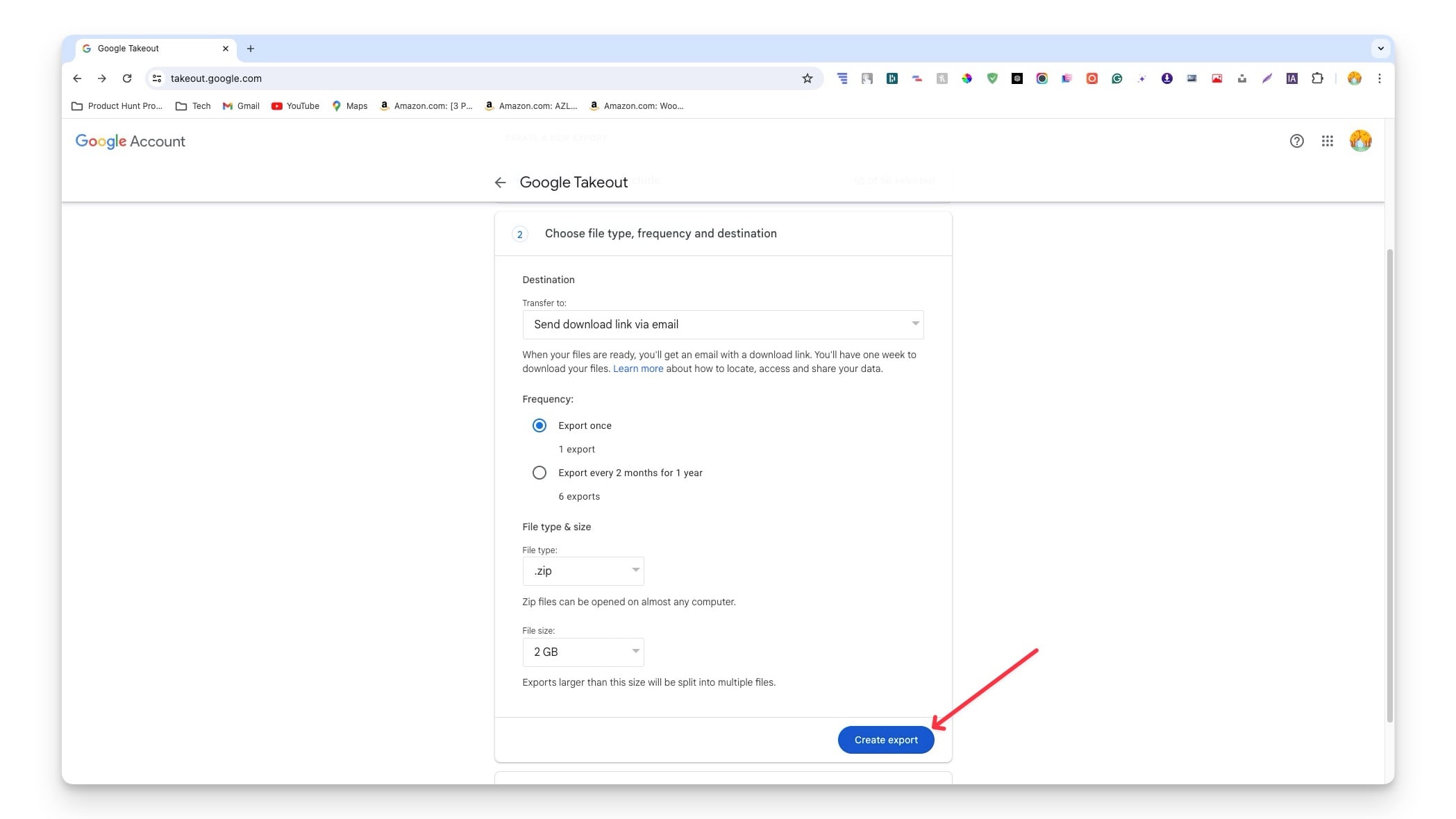Open the Amazon.com: AZL... bookmark
This screenshot has height=819, width=1456.
click(x=531, y=106)
